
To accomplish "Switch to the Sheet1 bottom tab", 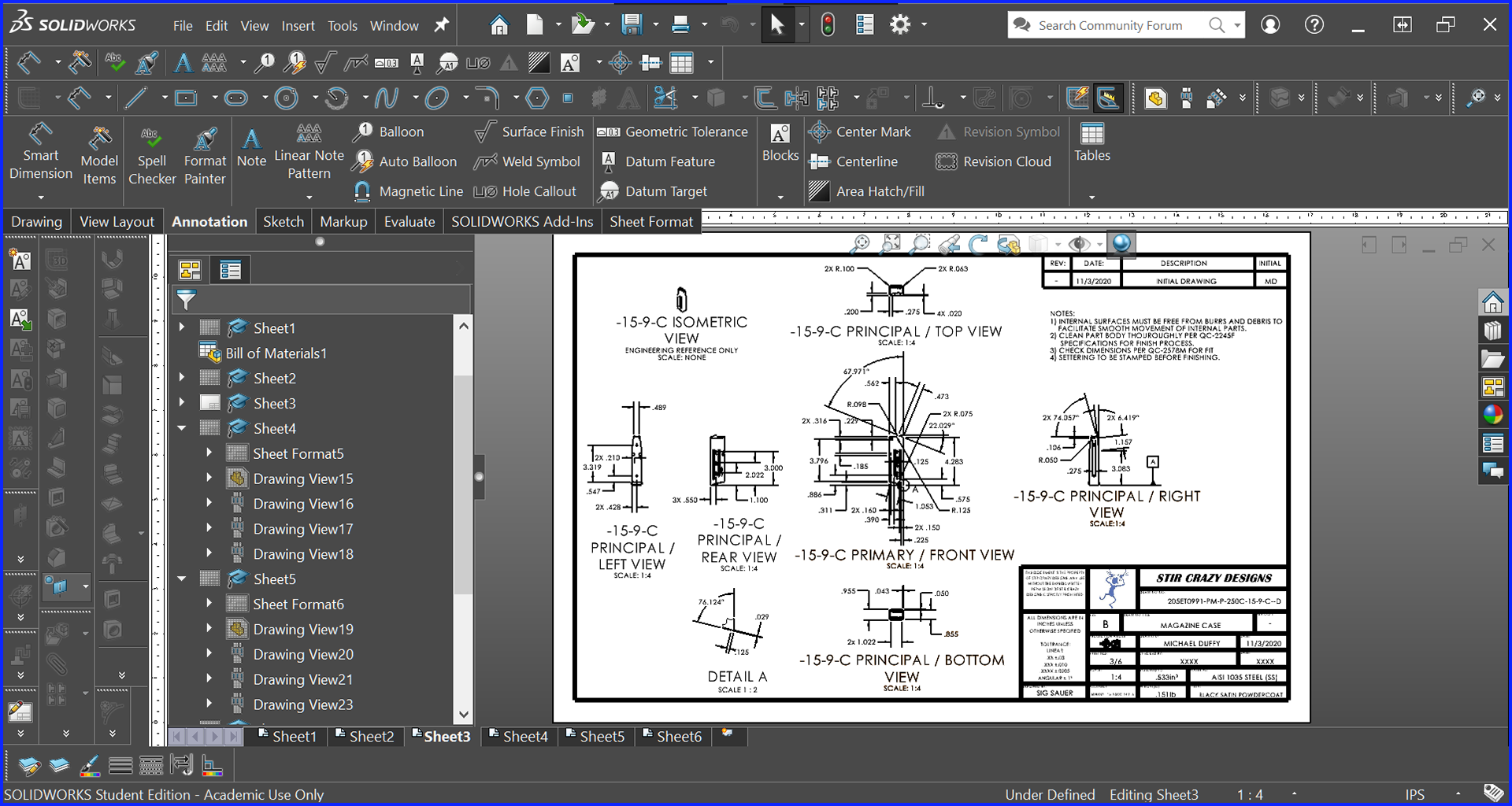I will tap(287, 736).
